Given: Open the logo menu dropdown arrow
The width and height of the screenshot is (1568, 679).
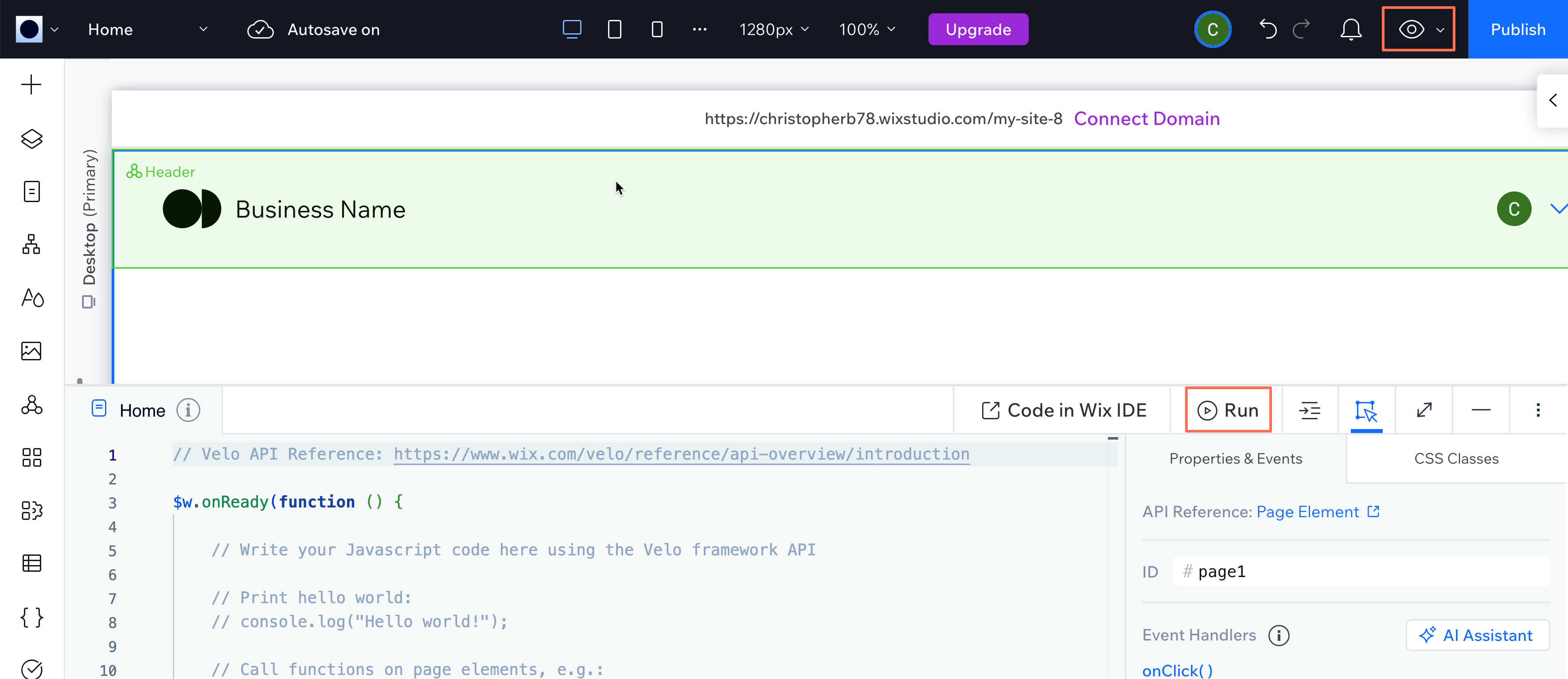Looking at the screenshot, I should click(x=54, y=29).
